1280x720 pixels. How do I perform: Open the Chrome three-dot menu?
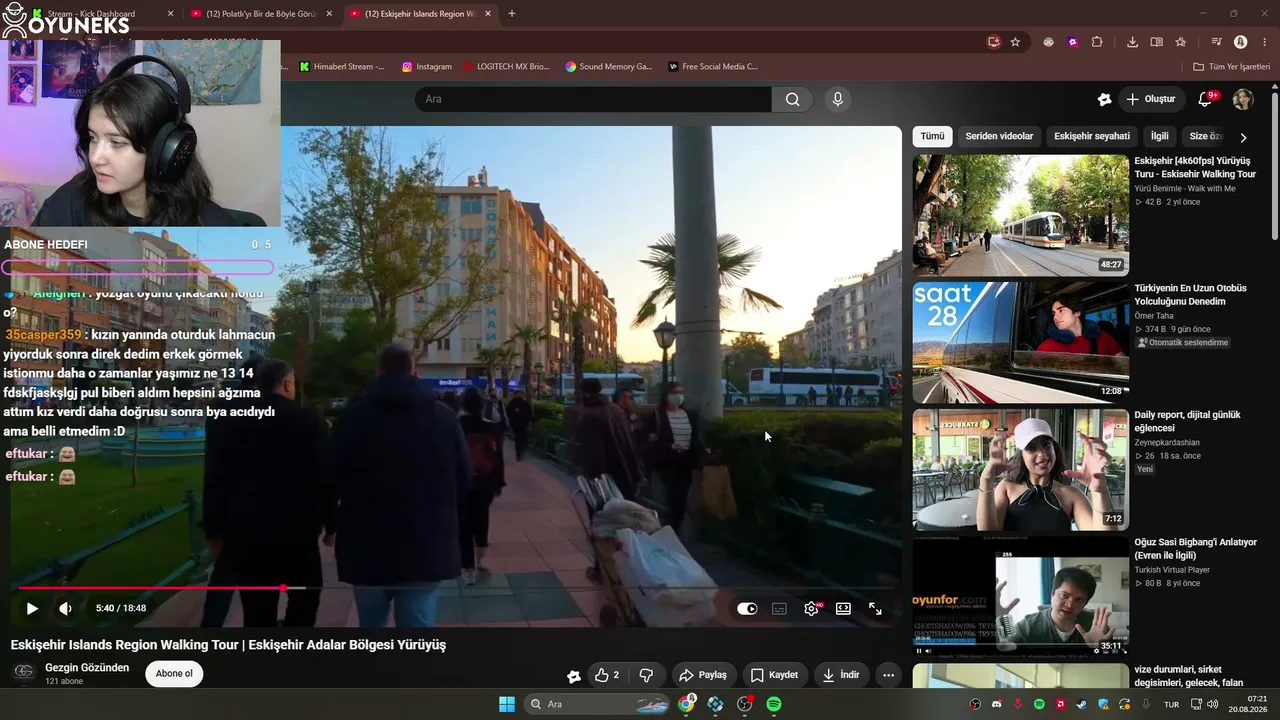1264,42
